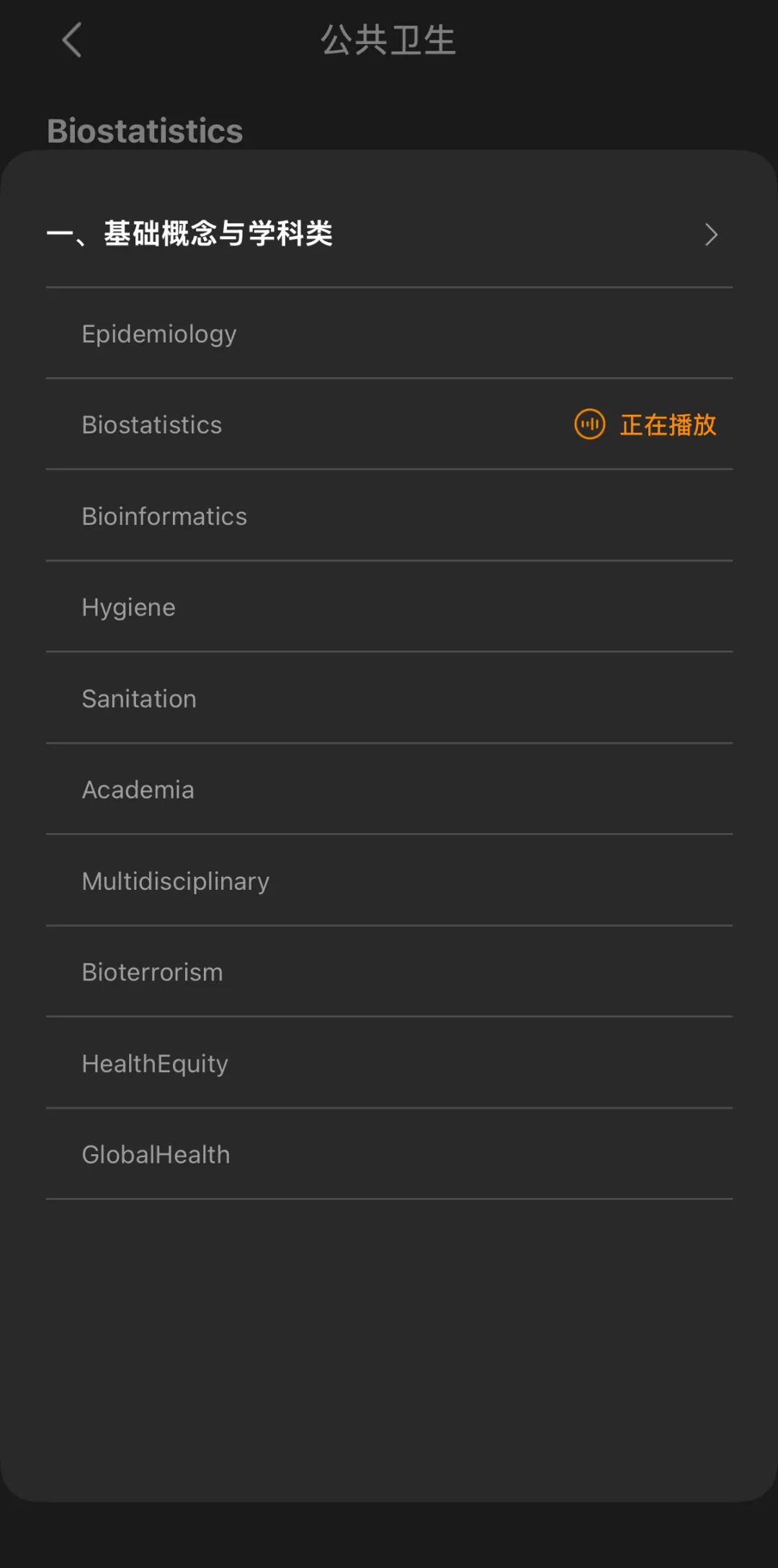
Task: Tap the Sanitation list item
Action: [x=139, y=699]
